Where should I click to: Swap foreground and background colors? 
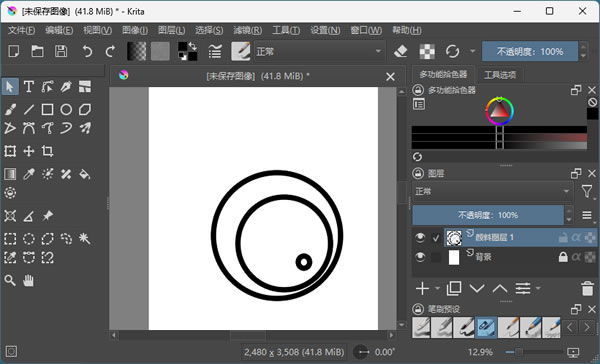tap(193, 46)
